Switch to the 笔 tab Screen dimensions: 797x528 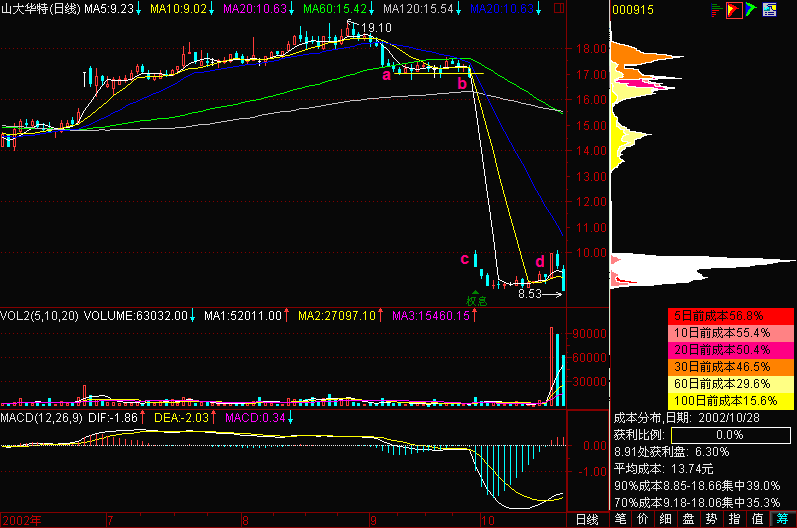pyautogui.click(x=621, y=519)
